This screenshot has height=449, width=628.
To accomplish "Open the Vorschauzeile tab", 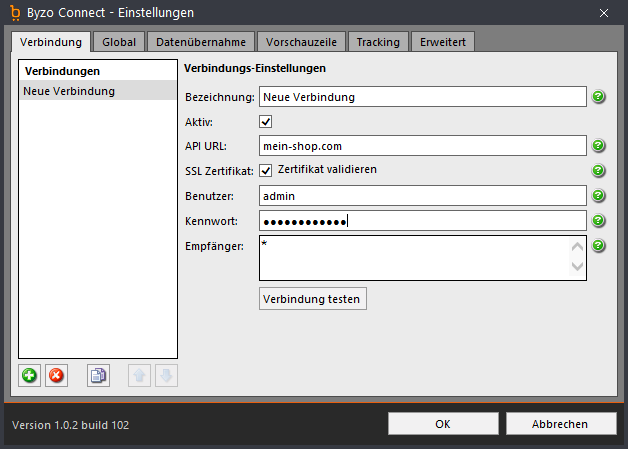I will [301, 42].
